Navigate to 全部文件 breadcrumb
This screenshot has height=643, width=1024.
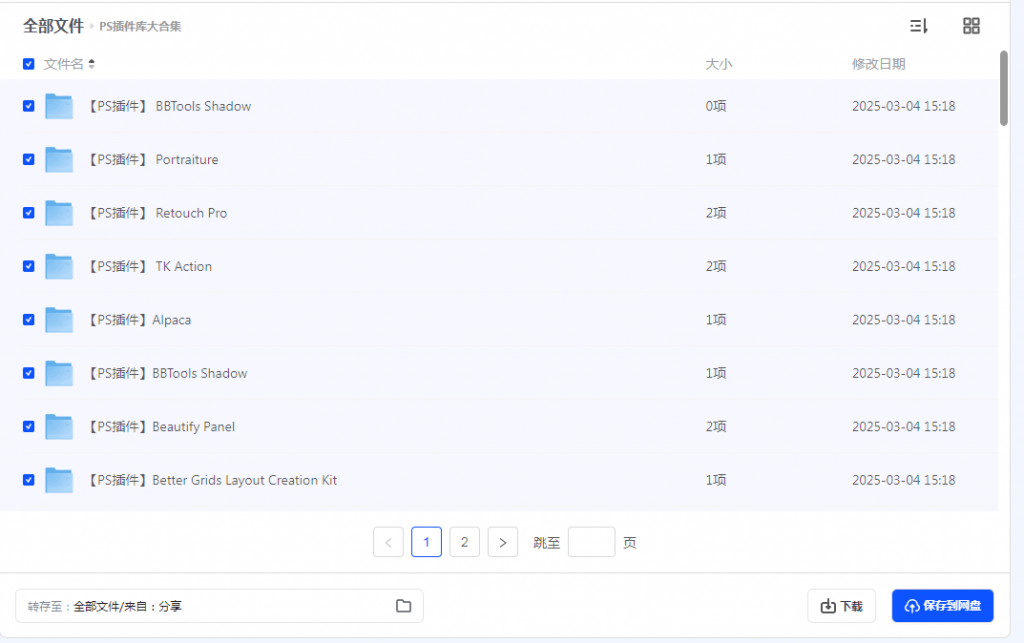point(54,26)
